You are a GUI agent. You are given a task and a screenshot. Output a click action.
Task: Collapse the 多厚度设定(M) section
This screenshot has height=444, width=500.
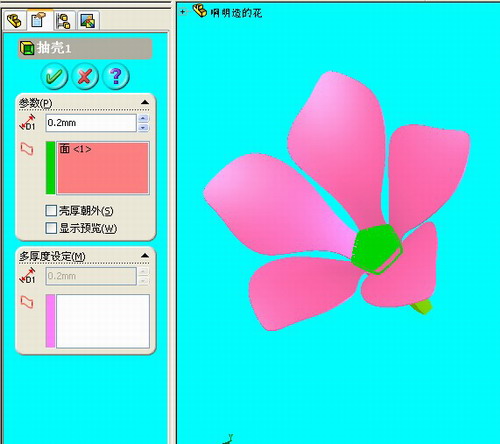click(145, 256)
